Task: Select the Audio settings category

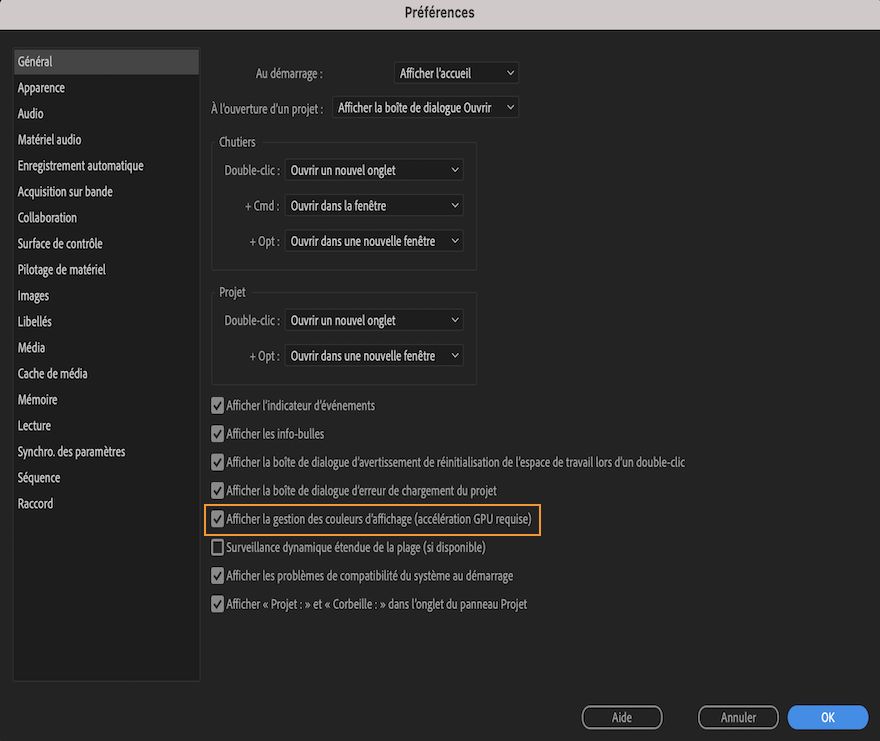Action: 30,113
